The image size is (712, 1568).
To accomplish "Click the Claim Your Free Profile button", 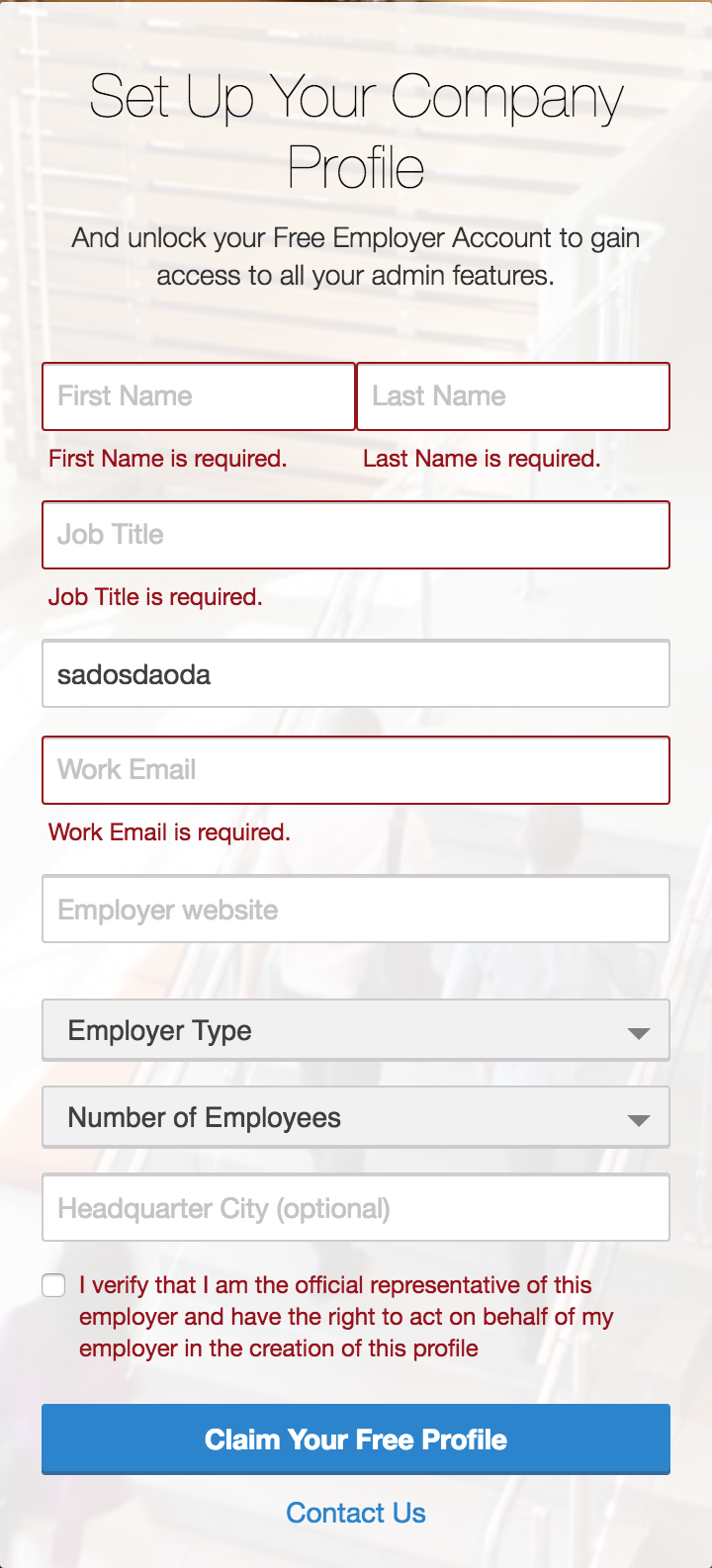I will coord(356,1439).
